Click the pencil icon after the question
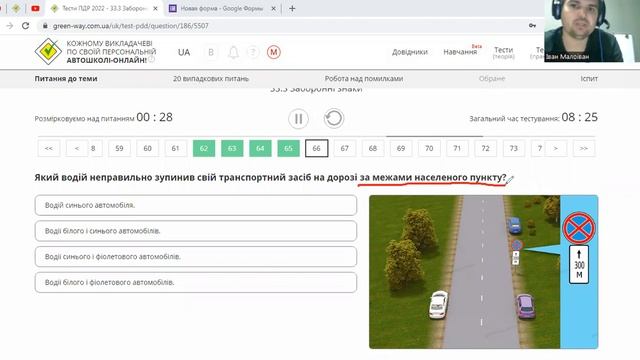The height and width of the screenshot is (360, 640). 510,179
